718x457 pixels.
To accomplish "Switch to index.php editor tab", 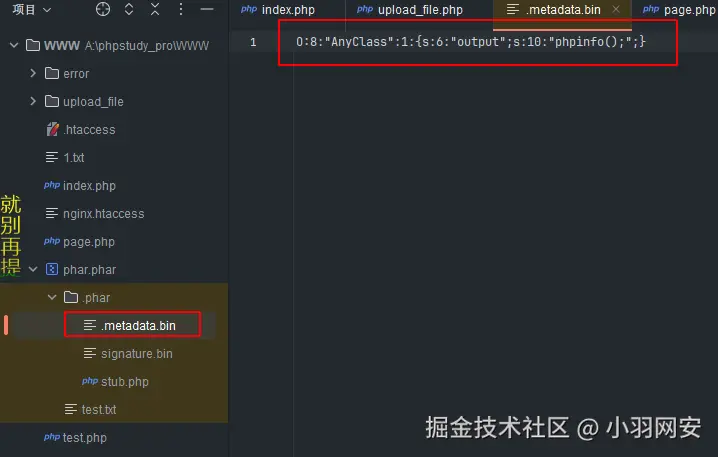I will (278, 10).
